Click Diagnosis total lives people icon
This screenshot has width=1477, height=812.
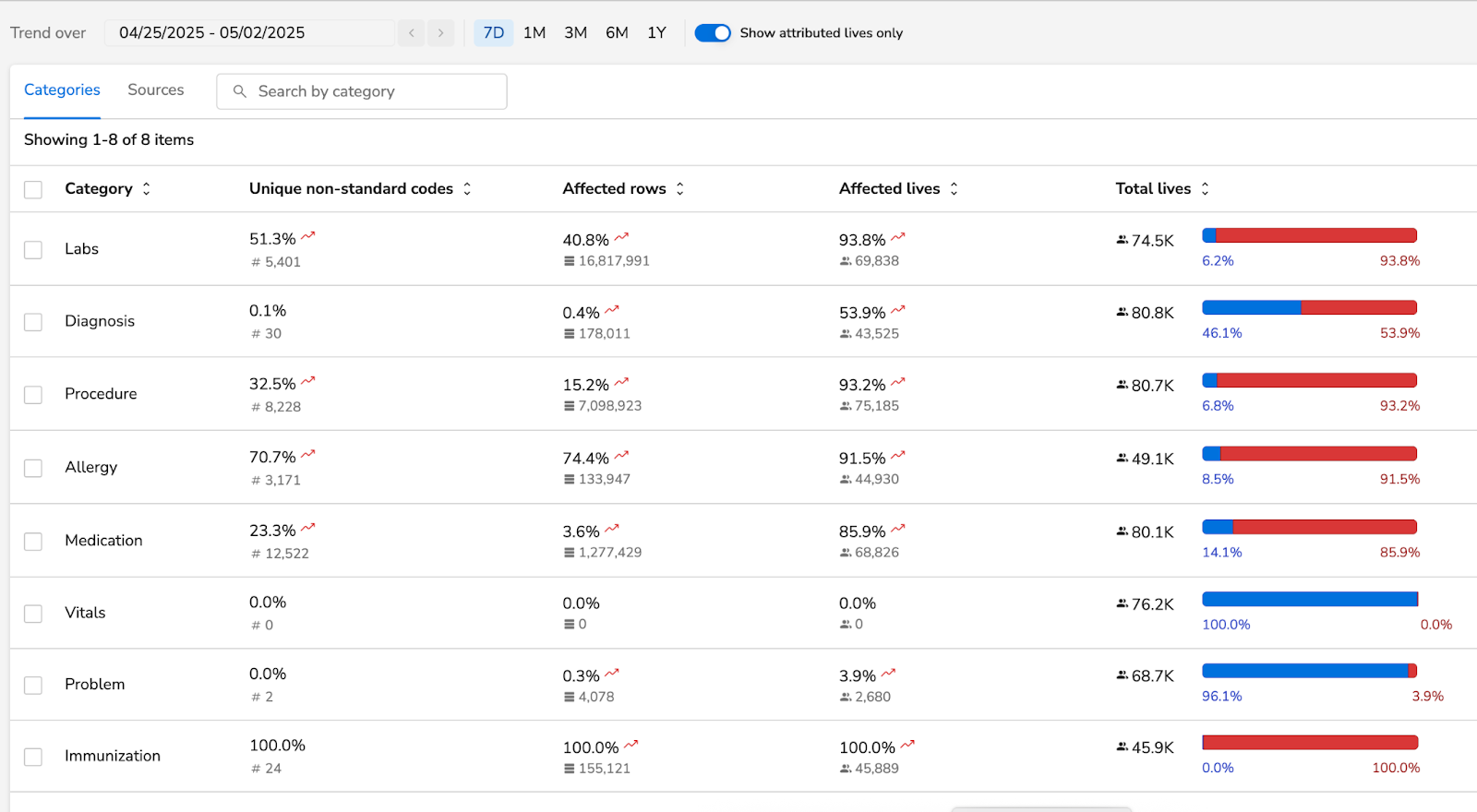pyautogui.click(x=1123, y=312)
